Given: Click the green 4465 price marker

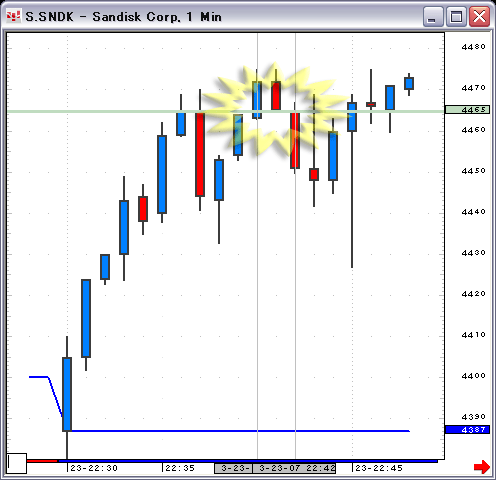Looking at the screenshot, I should [467, 110].
